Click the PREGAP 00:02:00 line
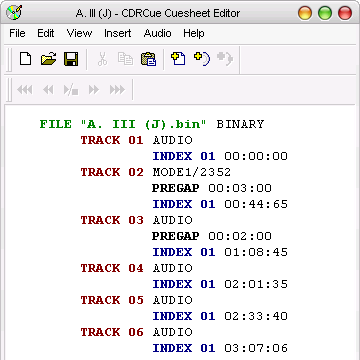360x360 pixels. [212, 236]
